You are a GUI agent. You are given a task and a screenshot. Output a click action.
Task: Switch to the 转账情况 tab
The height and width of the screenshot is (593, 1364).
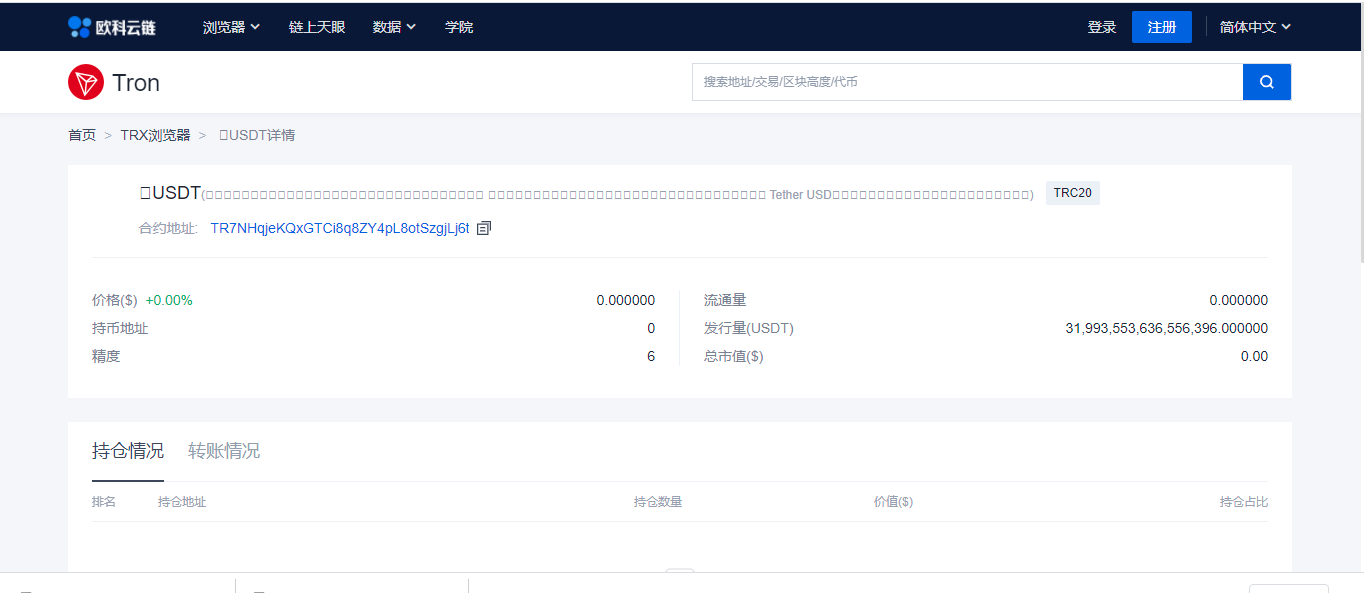pos(224,451)
